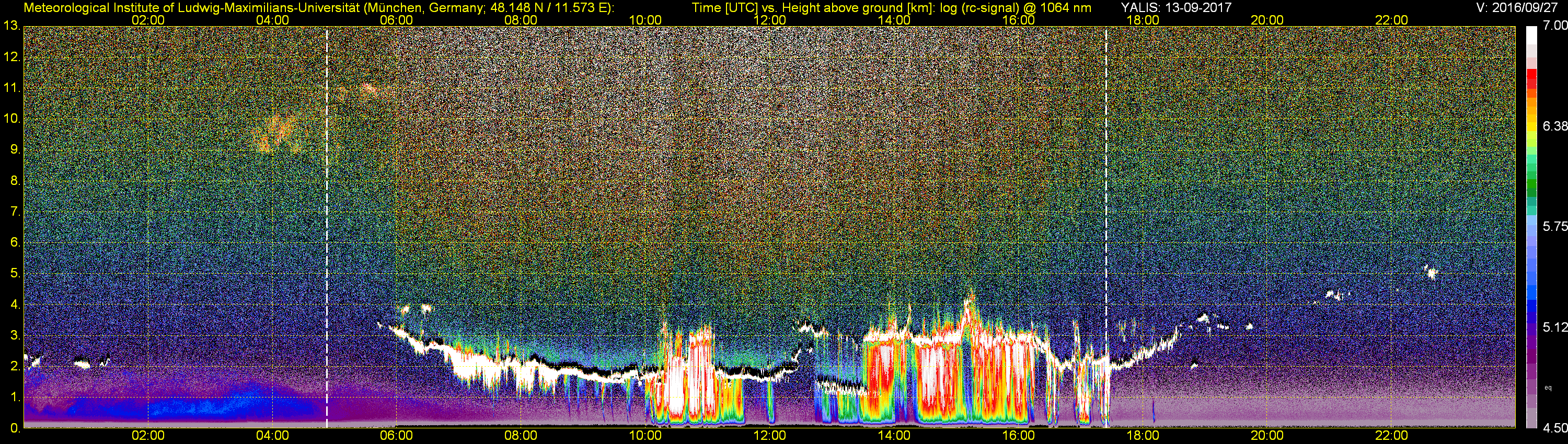Click the 7.00 color scale value
This screenshot has width=1568, height=444.
click(x=1555, y=26)
